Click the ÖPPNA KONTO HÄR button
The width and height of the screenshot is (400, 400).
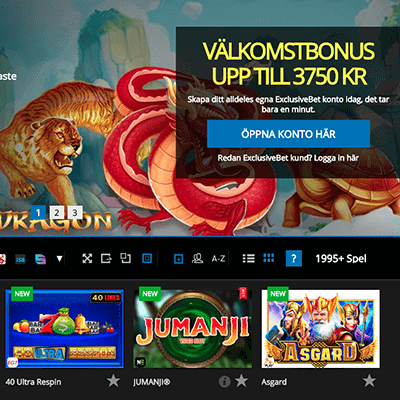[x=288, y=134]
